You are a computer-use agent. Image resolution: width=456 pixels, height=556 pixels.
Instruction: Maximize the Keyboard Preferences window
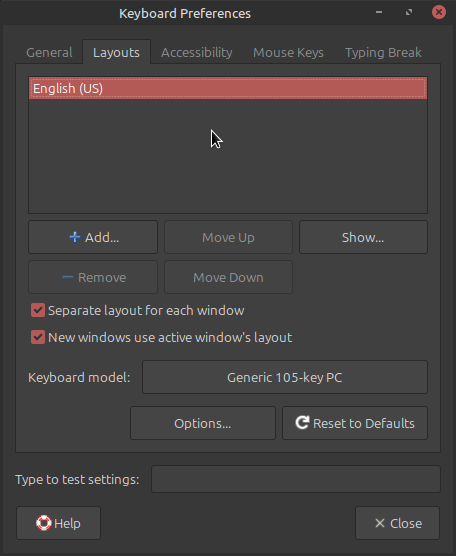click(x=409, y=12)
